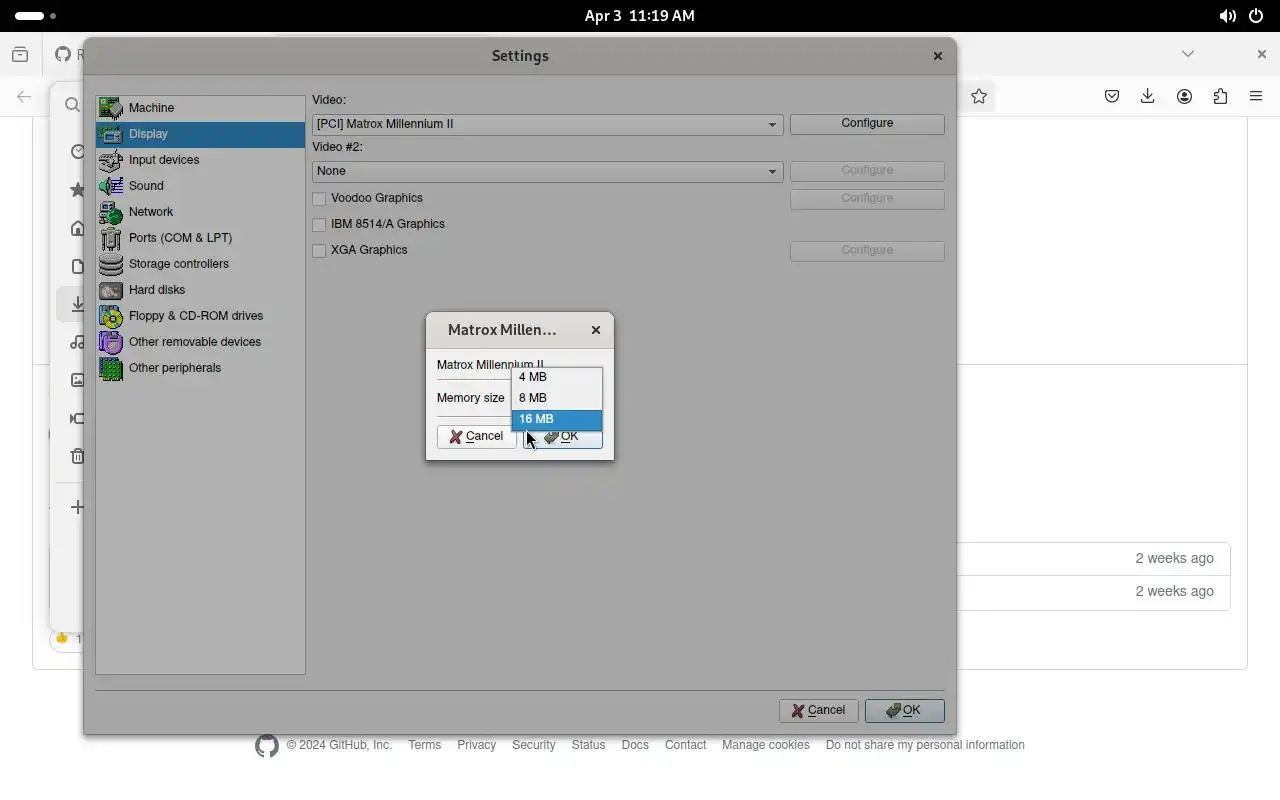This screenshot has height=800, width=1280.
Task: Click OK in Settings window
Action: tap(905, 711)
